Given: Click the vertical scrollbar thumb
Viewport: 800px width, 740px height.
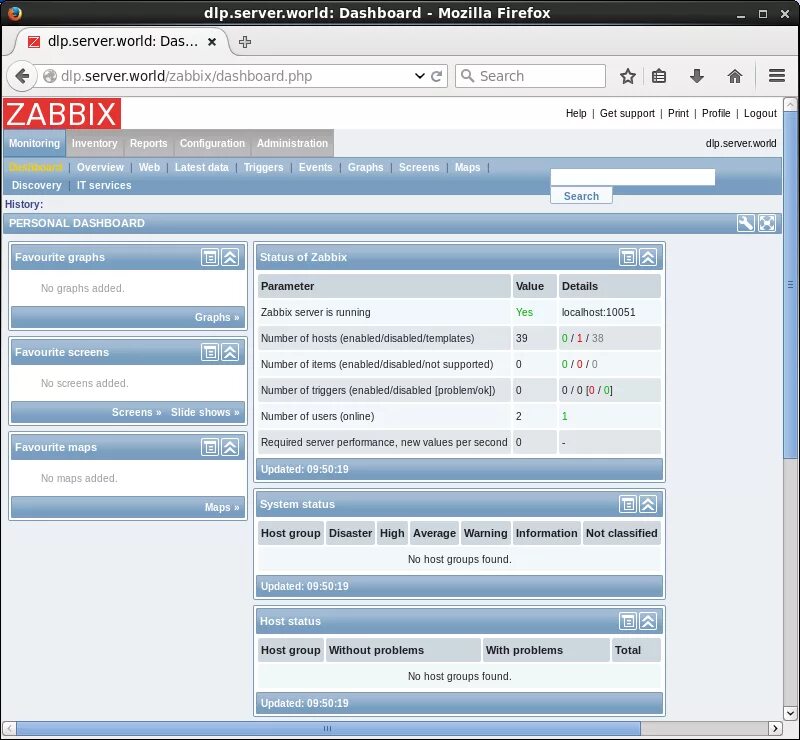Looking at the screenshot, I should click(790, 285).
